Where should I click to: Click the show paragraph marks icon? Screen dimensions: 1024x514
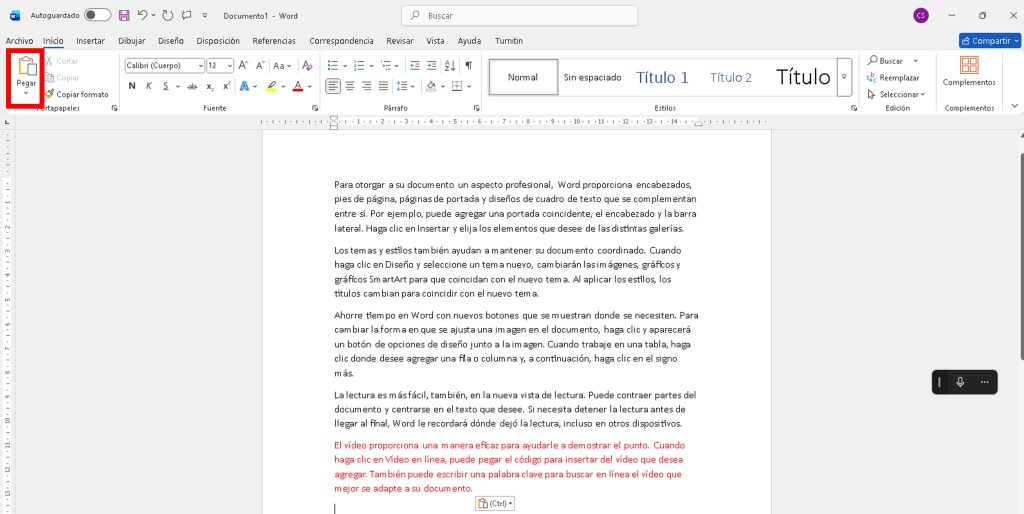[468, 65]
